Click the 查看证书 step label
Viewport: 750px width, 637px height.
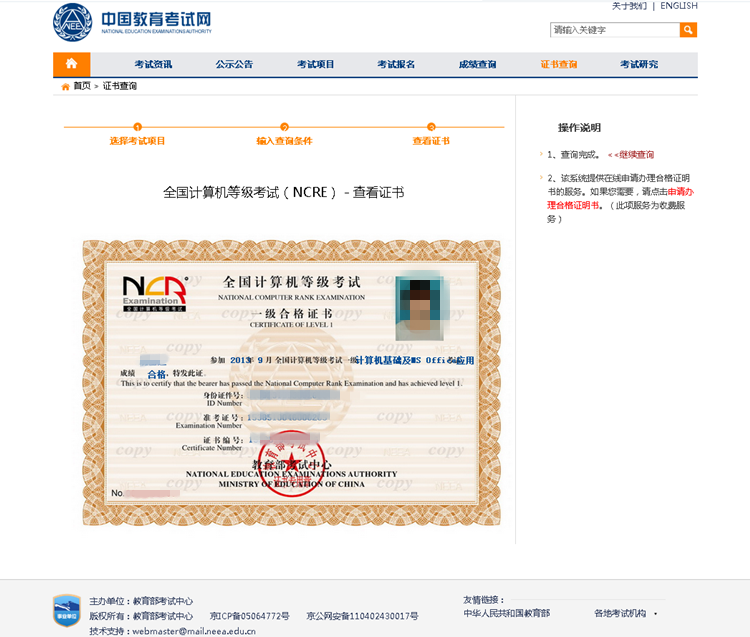pos(431,141)
